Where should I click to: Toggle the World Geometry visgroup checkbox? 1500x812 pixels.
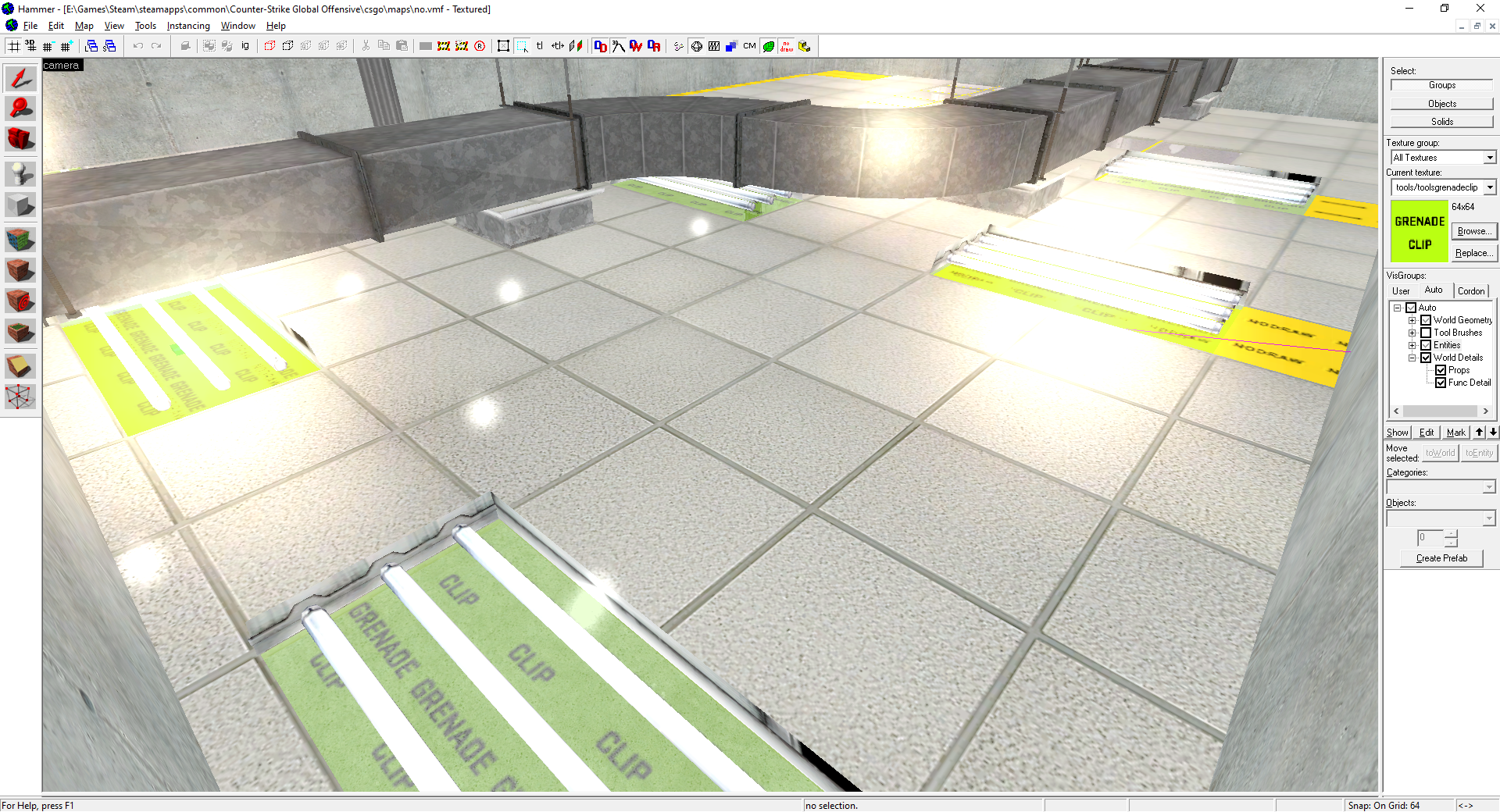tap(1426, 320)
